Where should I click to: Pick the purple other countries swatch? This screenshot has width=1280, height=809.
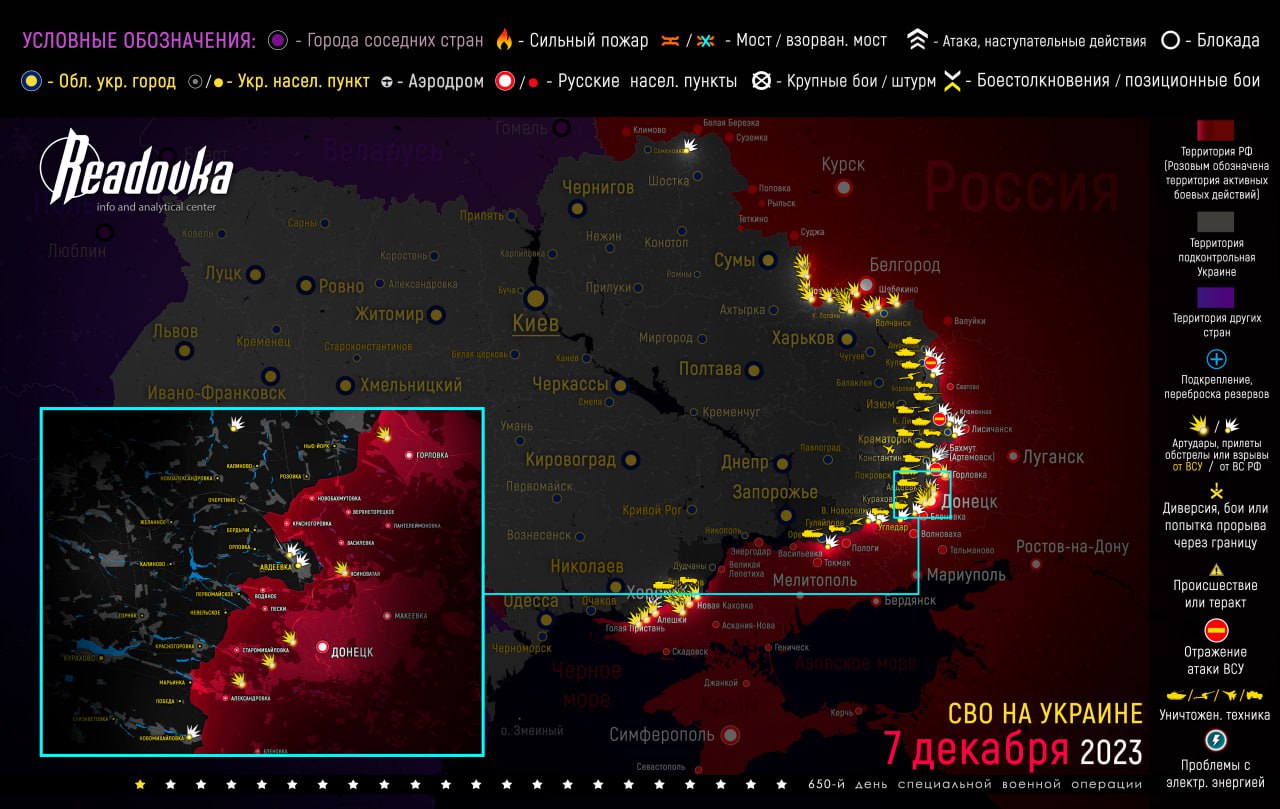click(x=1216, y=297)
